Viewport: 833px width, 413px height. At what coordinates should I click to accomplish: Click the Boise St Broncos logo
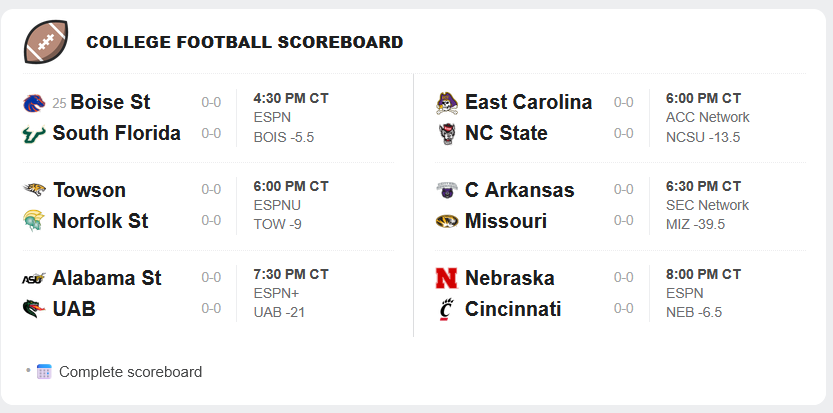pos(34,103)
